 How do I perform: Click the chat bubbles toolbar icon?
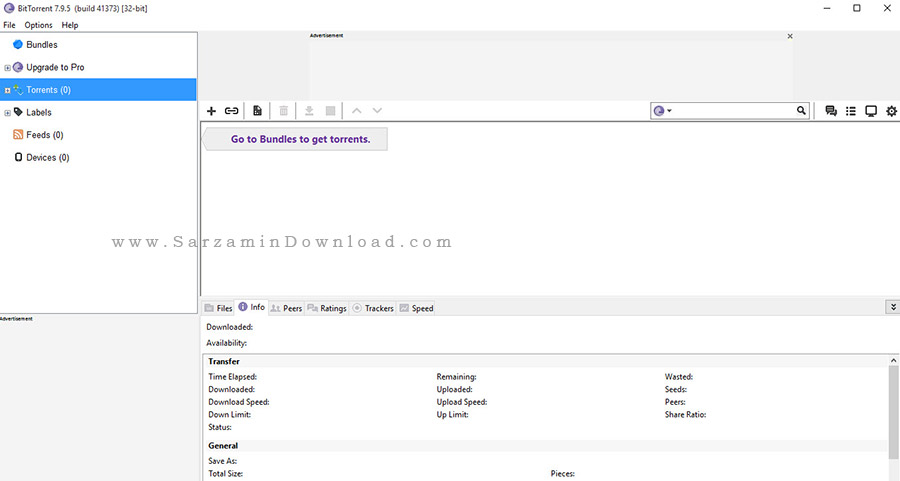831,111
